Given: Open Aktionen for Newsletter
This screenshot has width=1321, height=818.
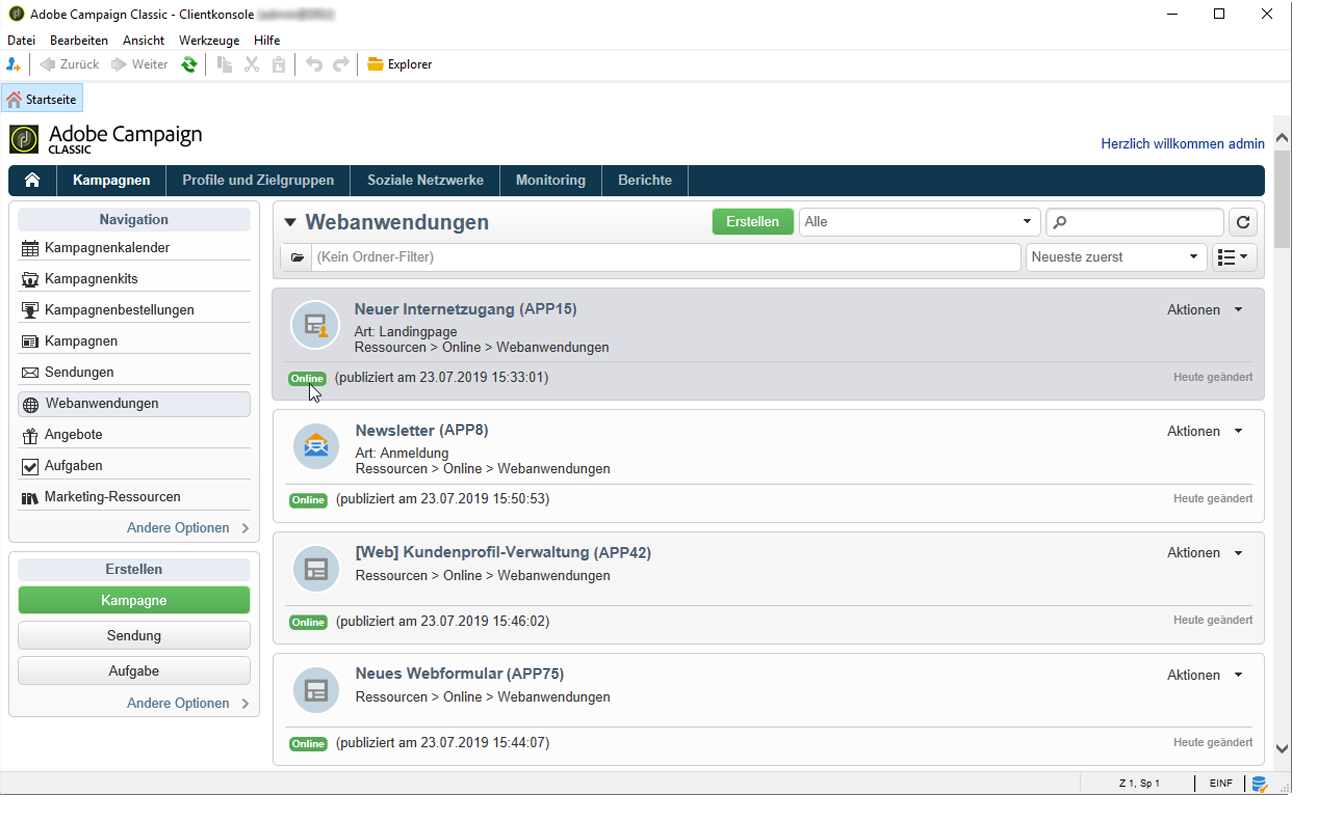Looking at the screenshot, I should pos(1205,431).
